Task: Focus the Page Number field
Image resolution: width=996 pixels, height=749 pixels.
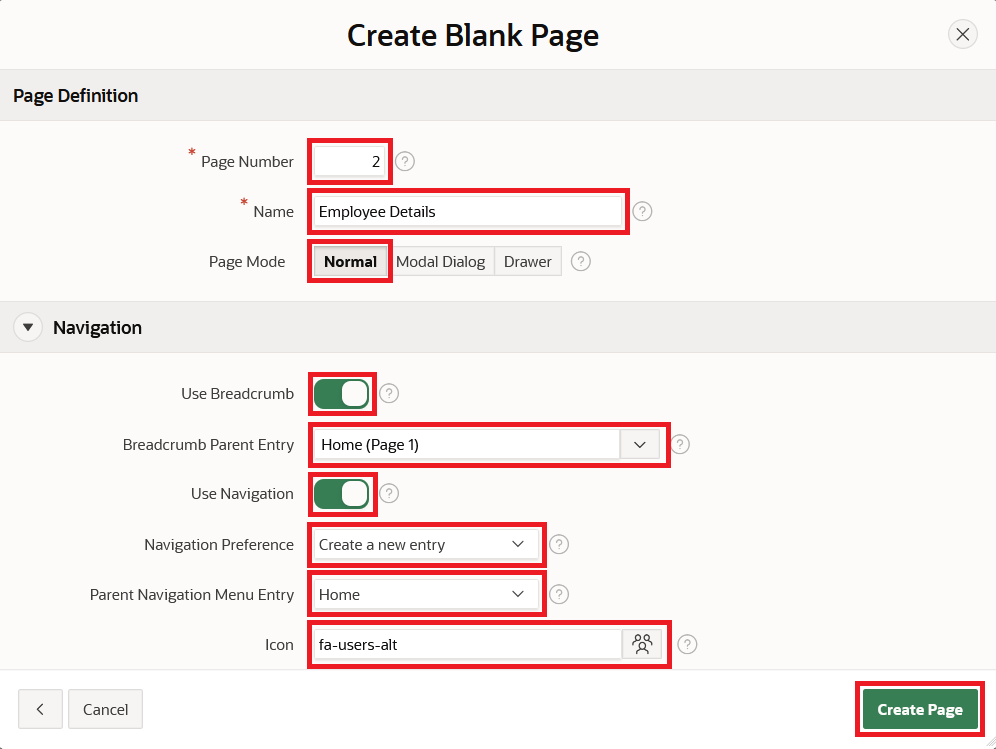Action: 349,161
